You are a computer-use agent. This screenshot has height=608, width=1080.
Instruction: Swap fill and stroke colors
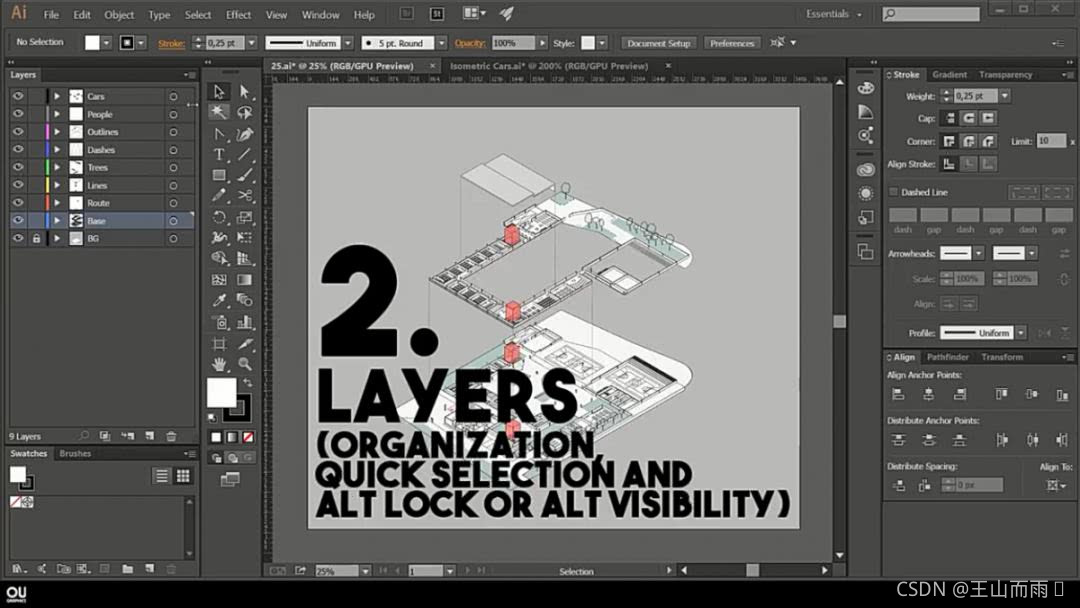(248, 382)
